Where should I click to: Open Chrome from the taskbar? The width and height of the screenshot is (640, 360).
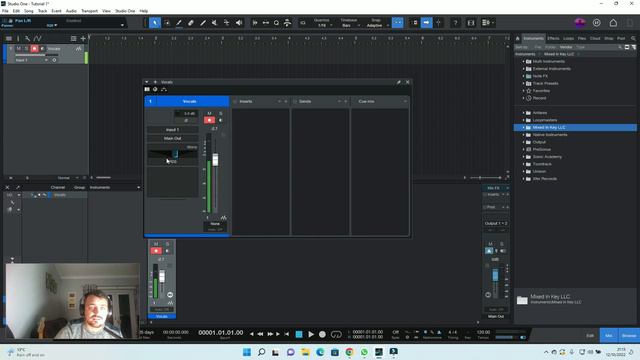349,352
